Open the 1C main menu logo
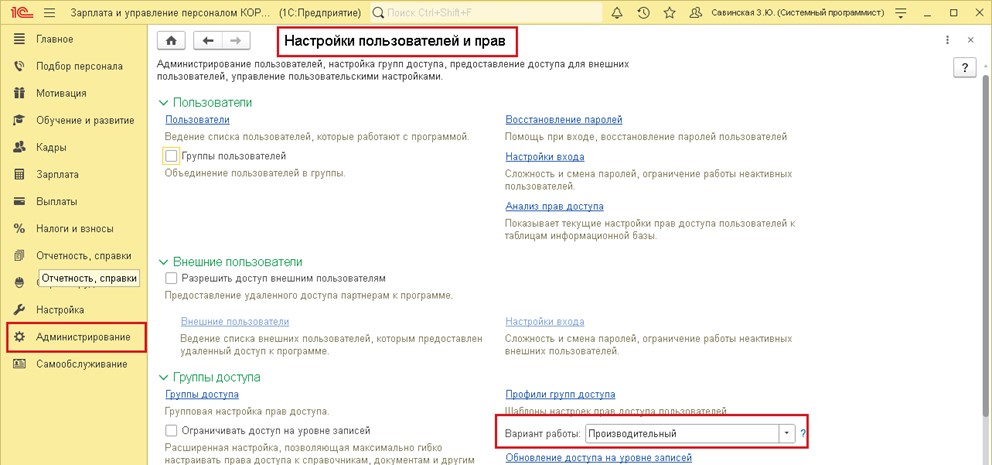 22,12
